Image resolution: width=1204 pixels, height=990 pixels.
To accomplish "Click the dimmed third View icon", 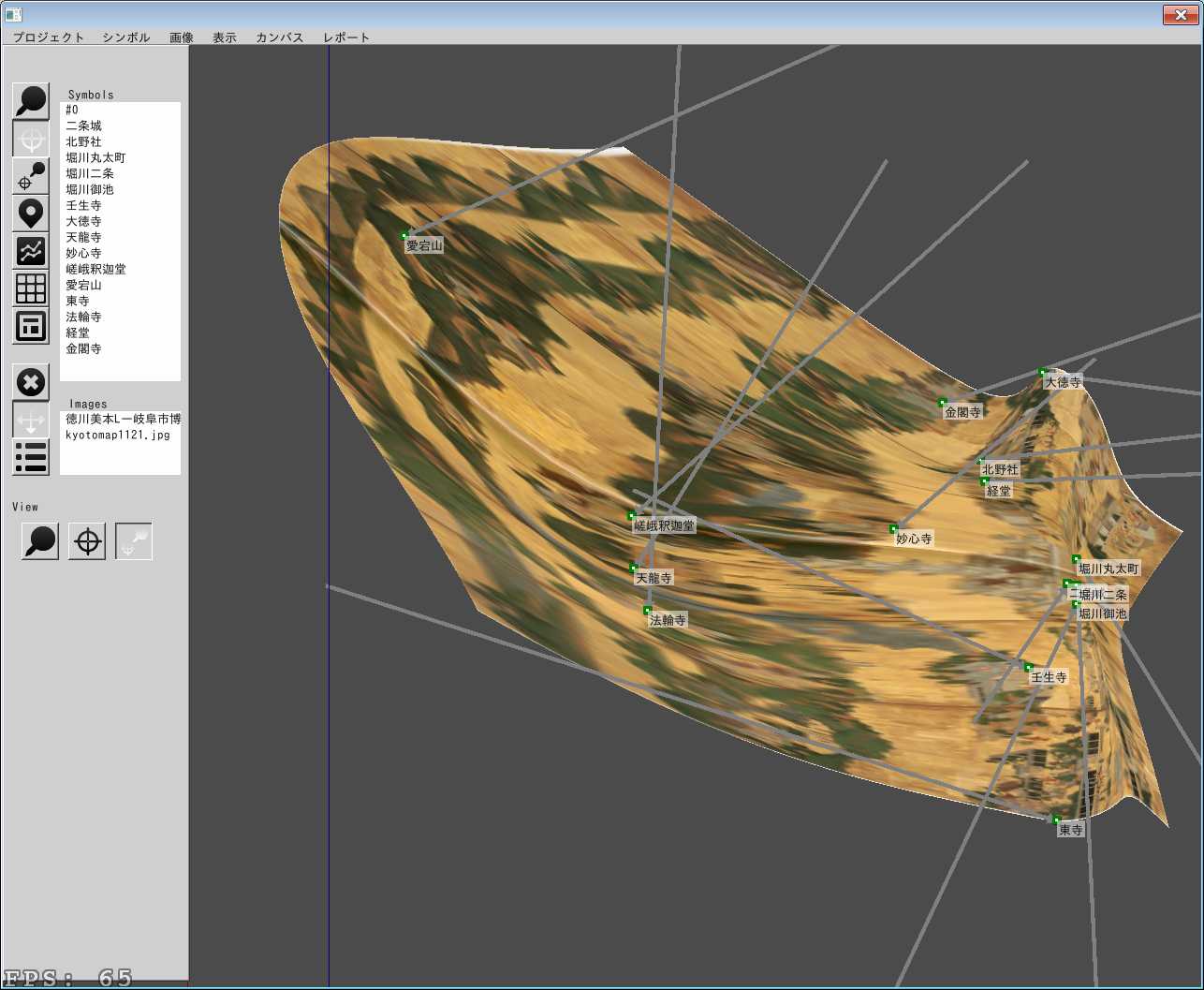I will point(134,541).
